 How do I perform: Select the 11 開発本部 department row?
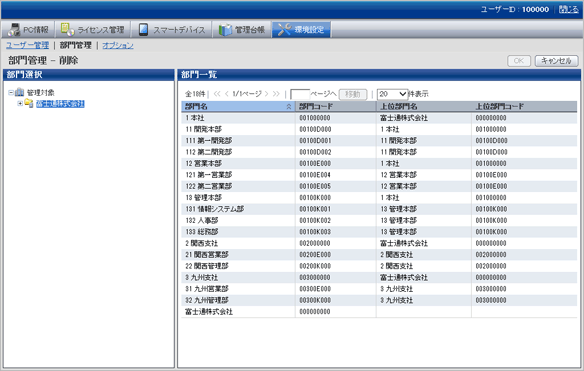pyautogui.click(x=379, y=129)
